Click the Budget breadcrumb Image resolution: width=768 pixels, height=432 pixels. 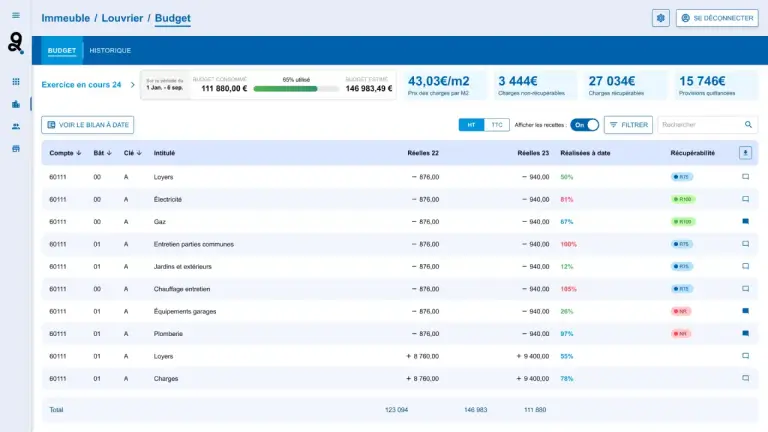click(173, 18)
